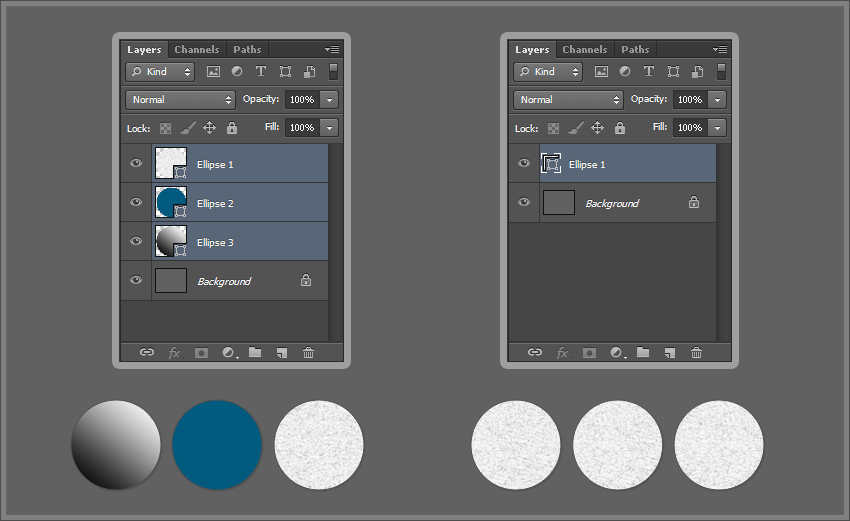Switch to Channels tab in left panel
This screenshot has width=850, height=521.
click(x=197, y=49)
